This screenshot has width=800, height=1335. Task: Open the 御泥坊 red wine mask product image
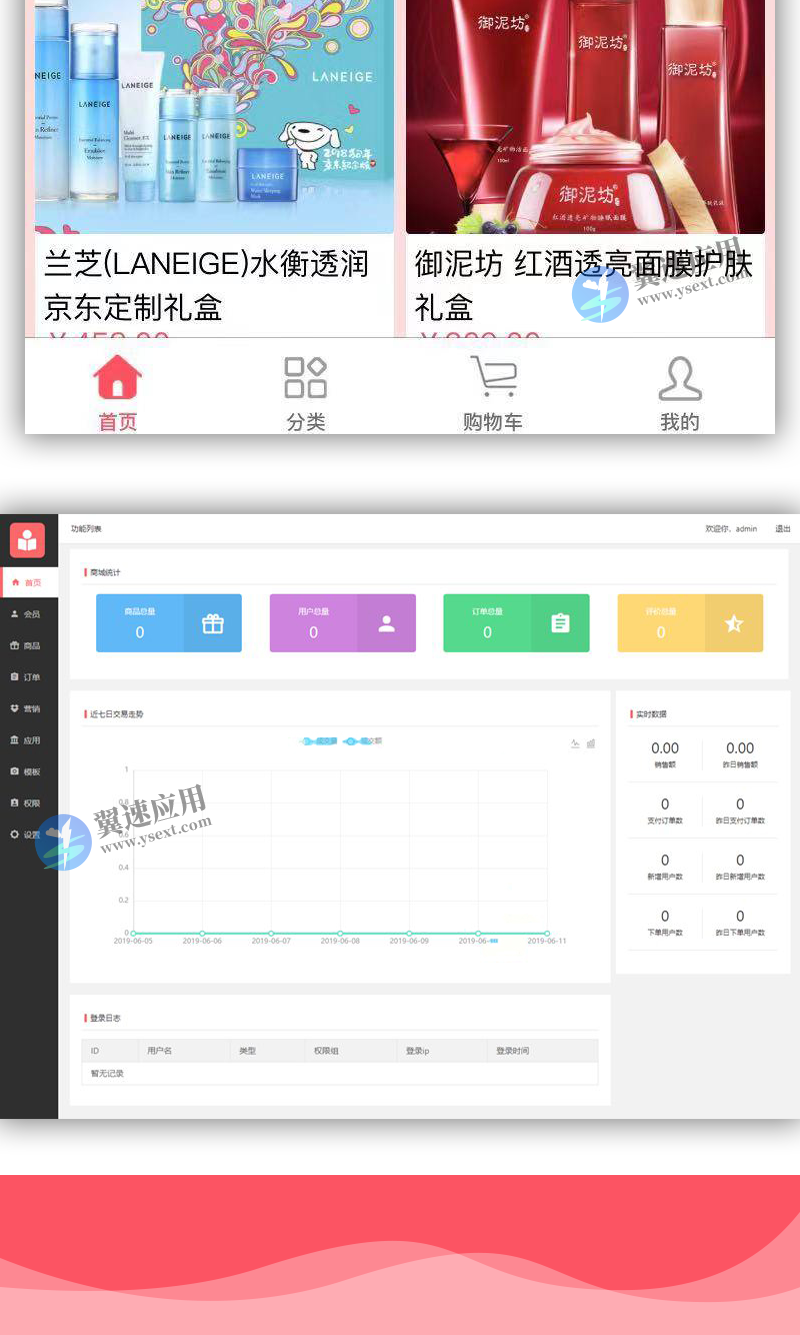(x=585, y=116)
